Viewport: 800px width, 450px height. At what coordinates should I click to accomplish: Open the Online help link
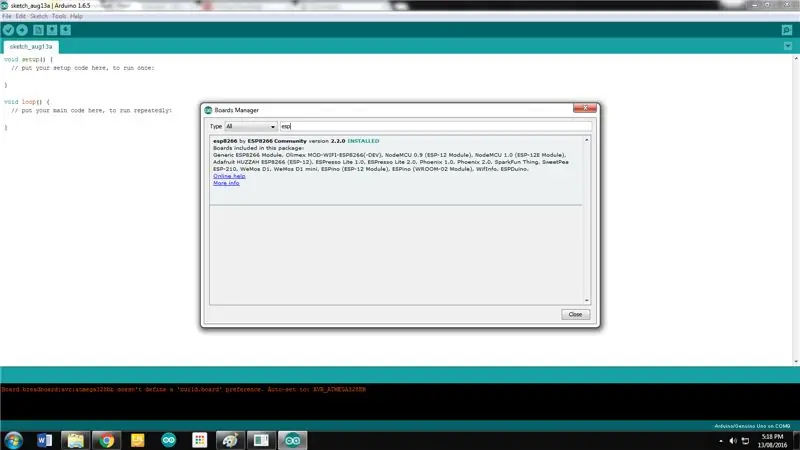[229, 176]
